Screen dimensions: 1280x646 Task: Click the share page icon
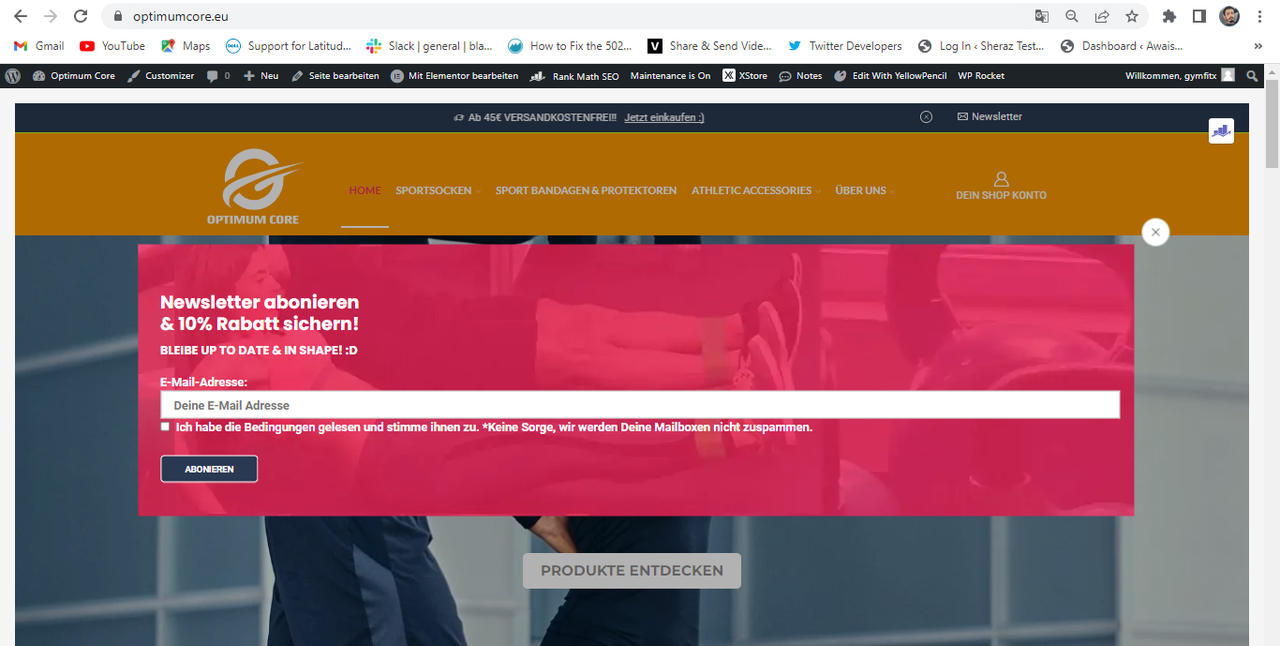click(x=1102, y=16)
